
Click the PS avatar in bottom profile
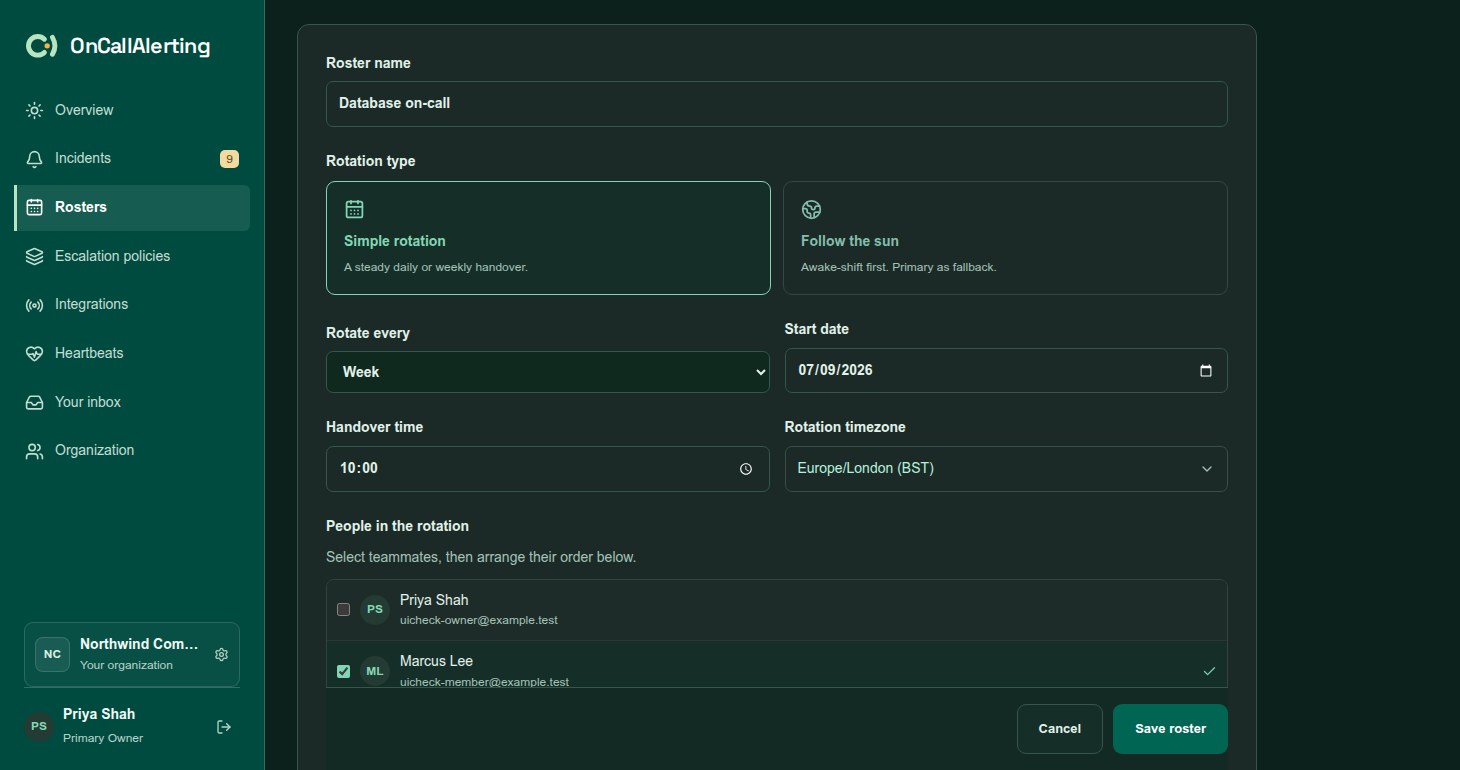(x=39, y=726)
